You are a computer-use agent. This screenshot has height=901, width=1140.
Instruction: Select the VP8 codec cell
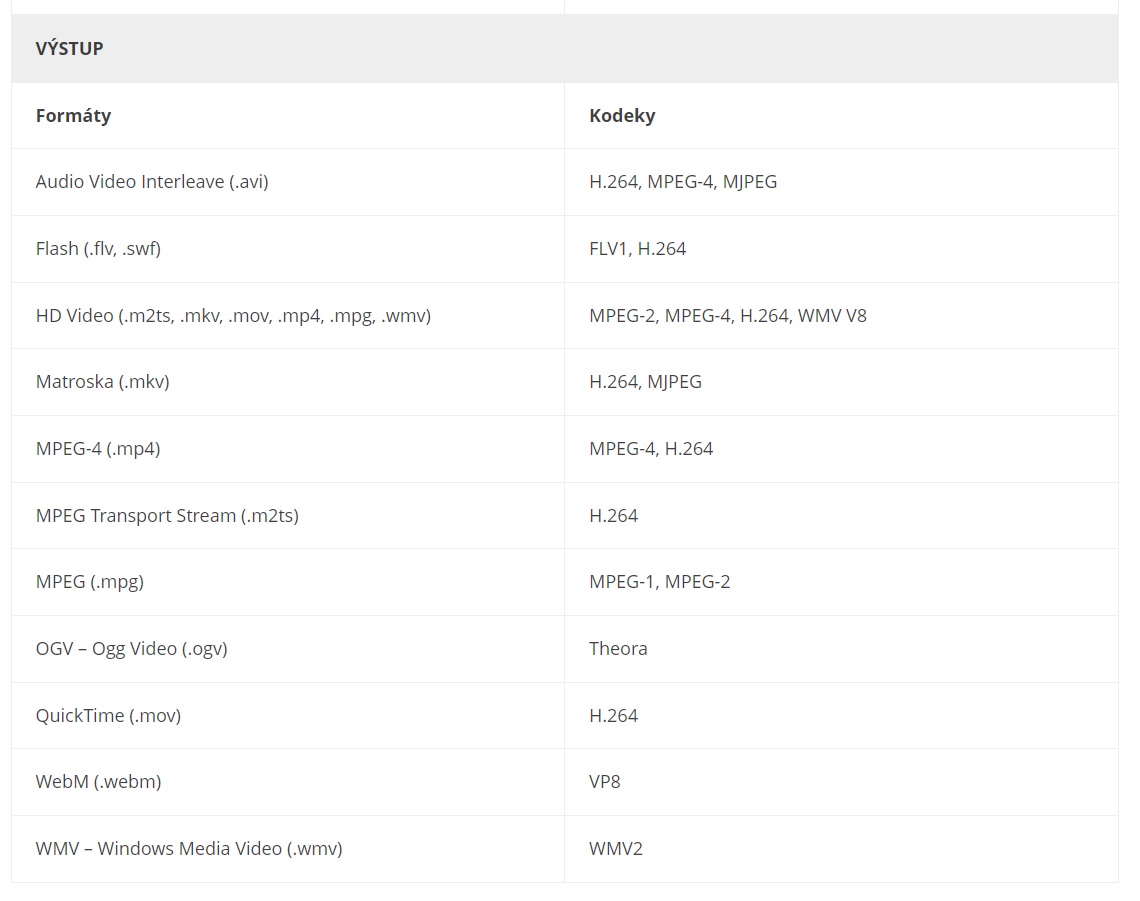841,782
